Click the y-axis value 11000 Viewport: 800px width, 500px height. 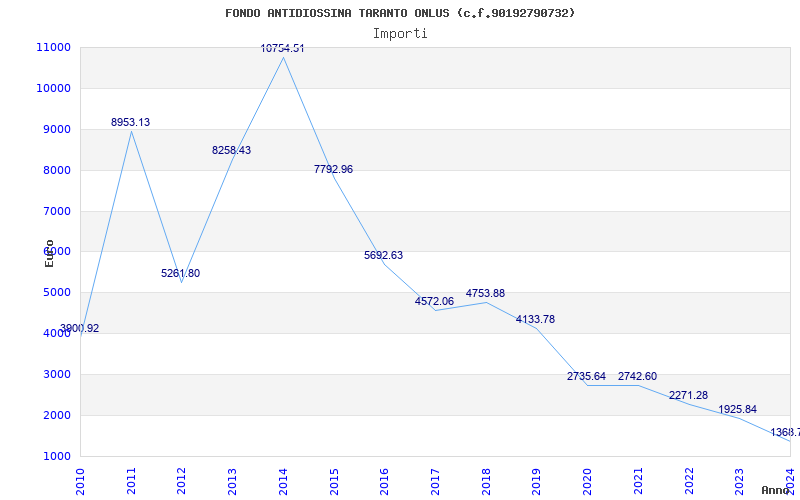coord(54,47)
